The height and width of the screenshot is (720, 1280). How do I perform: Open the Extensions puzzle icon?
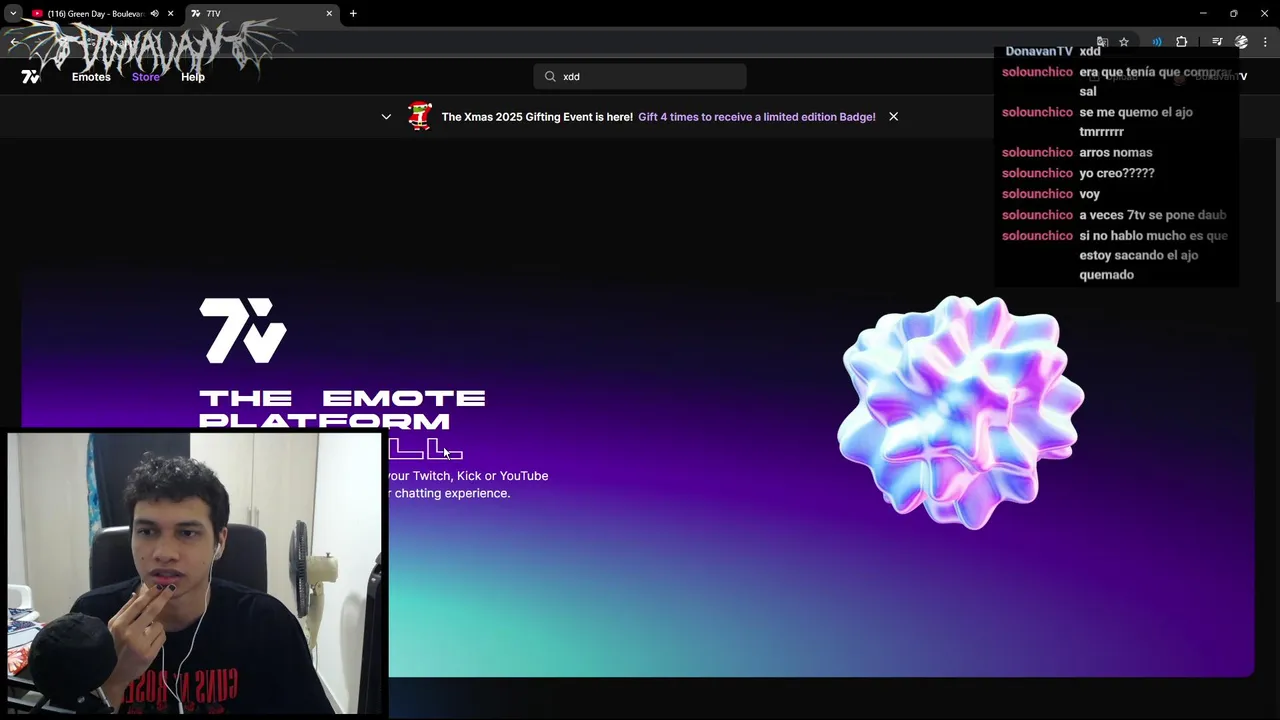pyautogui.click(x=1182, y=42)
